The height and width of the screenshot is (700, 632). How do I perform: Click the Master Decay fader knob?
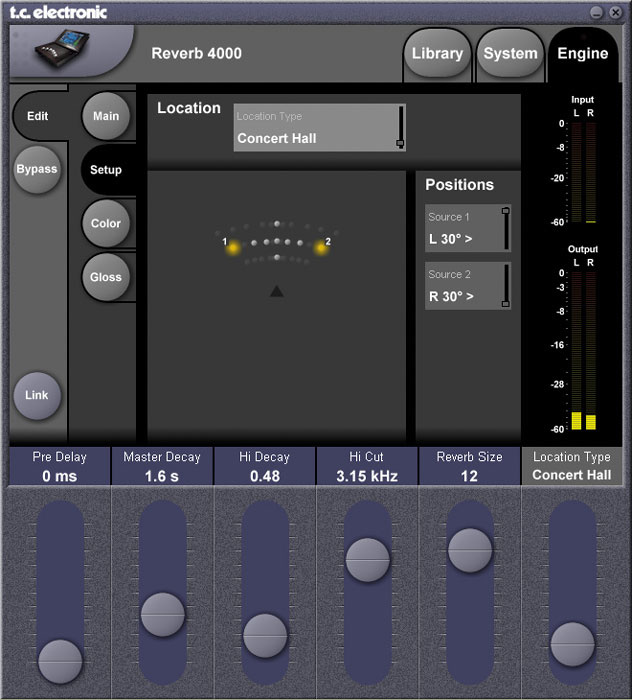click(162, 614)
